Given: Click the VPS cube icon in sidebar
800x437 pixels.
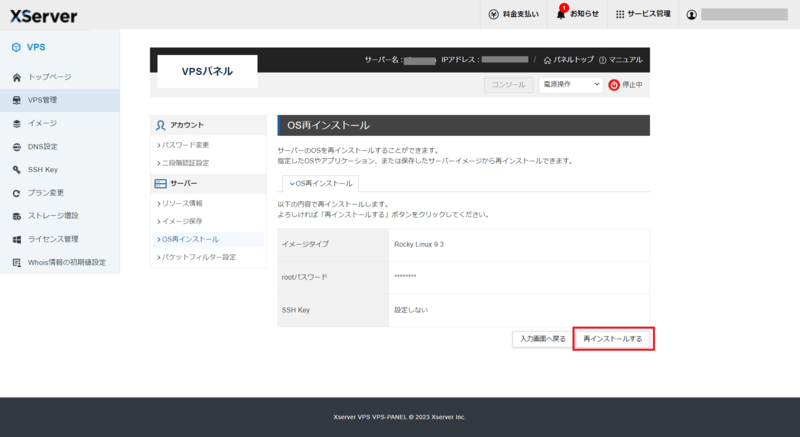Looking at the screenshot, I should (x=16, y=47).
